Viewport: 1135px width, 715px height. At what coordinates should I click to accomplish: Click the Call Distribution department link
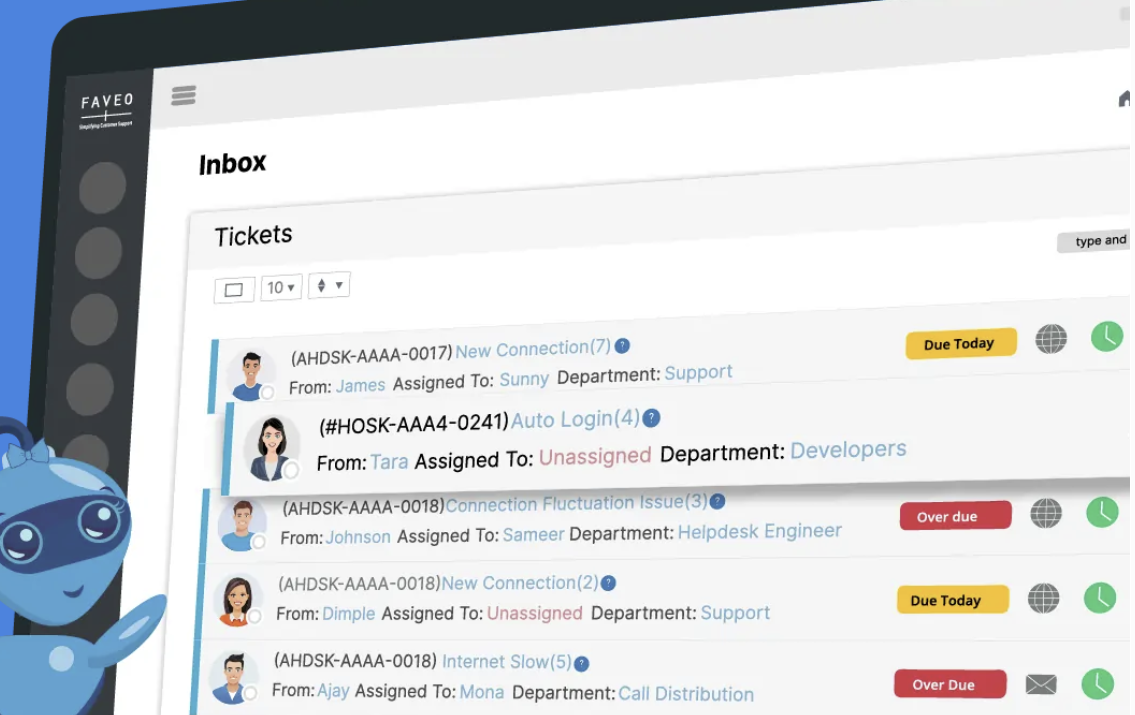[x=686, y=693]
